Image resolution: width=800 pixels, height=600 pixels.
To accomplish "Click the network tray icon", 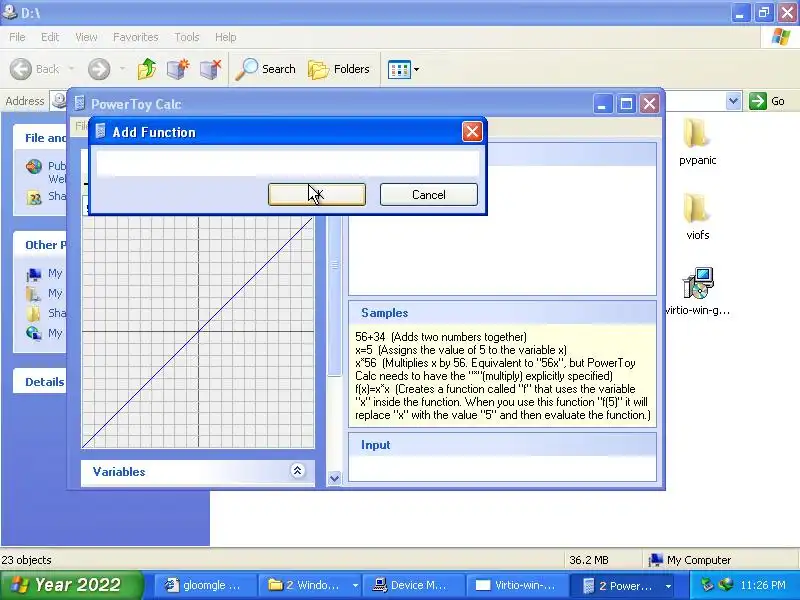I will (725, 585).
